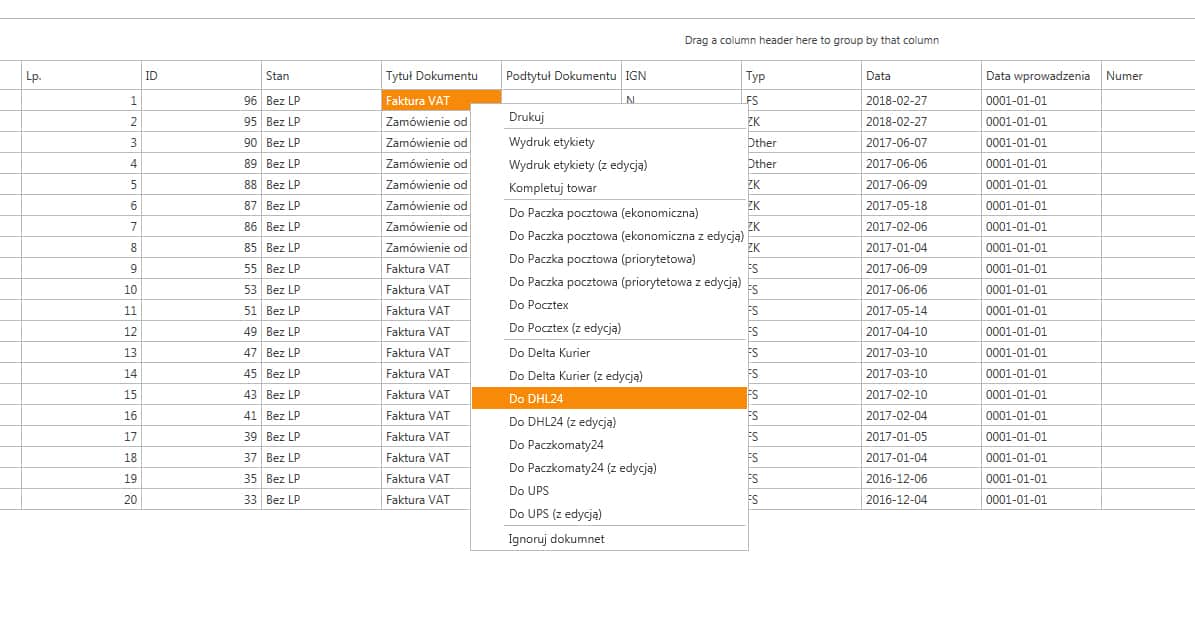1195x621 pixels.
Task: Select date cell 2017-05-18
Action: pos(921,205)
